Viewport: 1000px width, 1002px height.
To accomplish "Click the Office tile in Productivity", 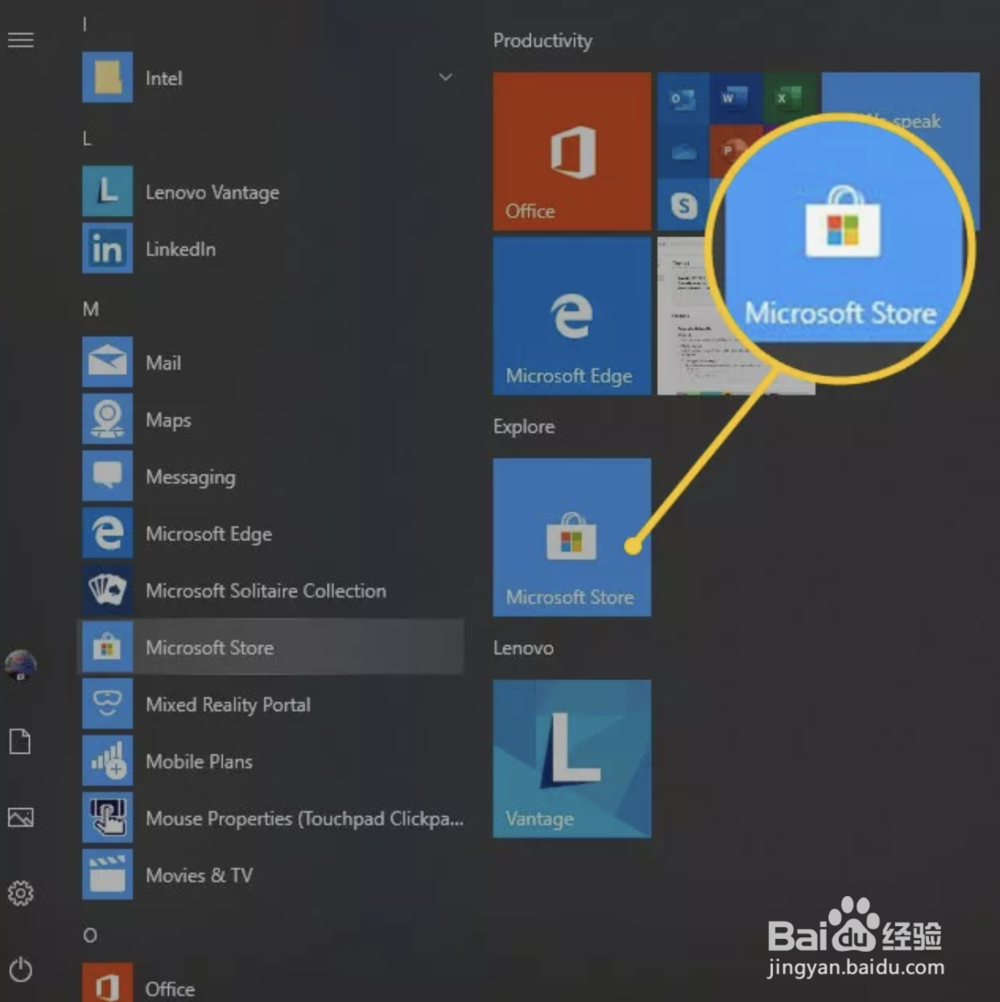I will coord(572,151).
